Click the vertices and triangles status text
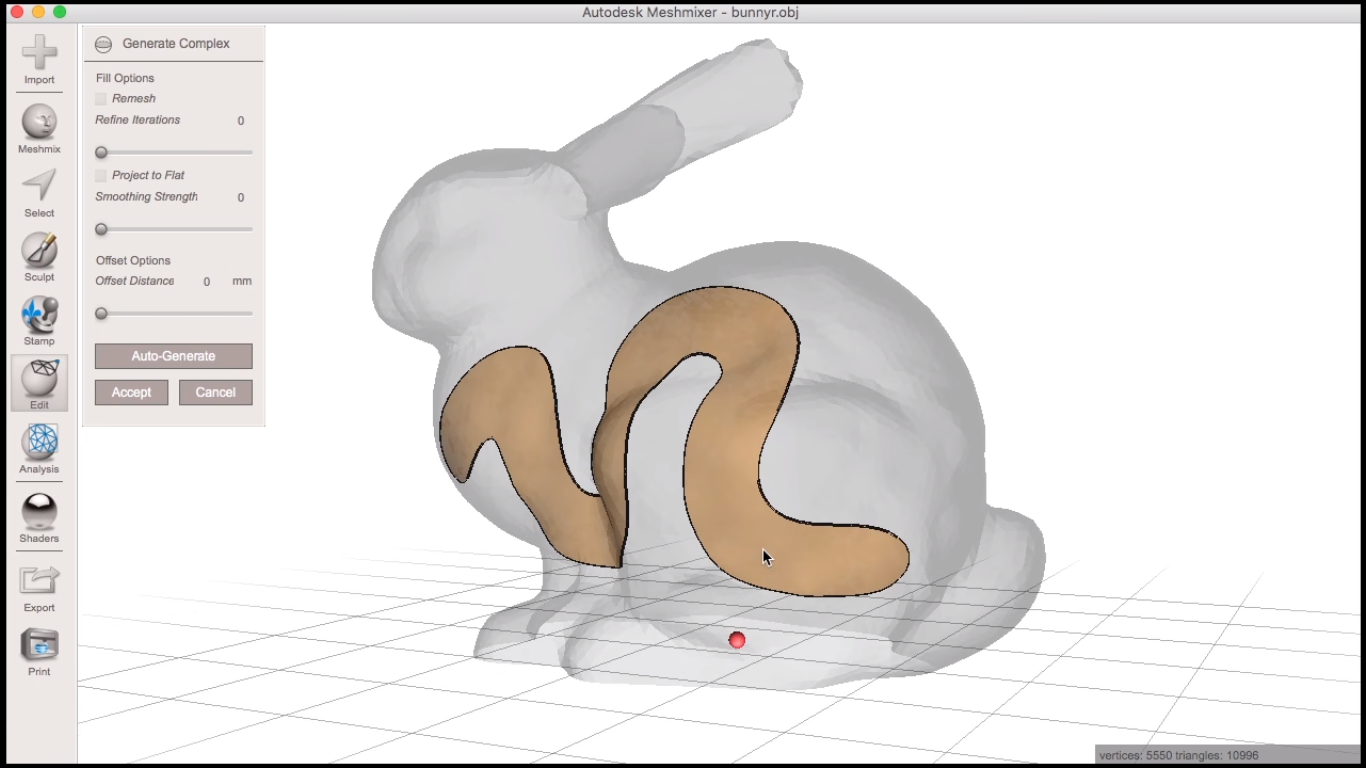Viewport: 1366px width, 768px height. pyautogui.click(x=1179, y=755)
